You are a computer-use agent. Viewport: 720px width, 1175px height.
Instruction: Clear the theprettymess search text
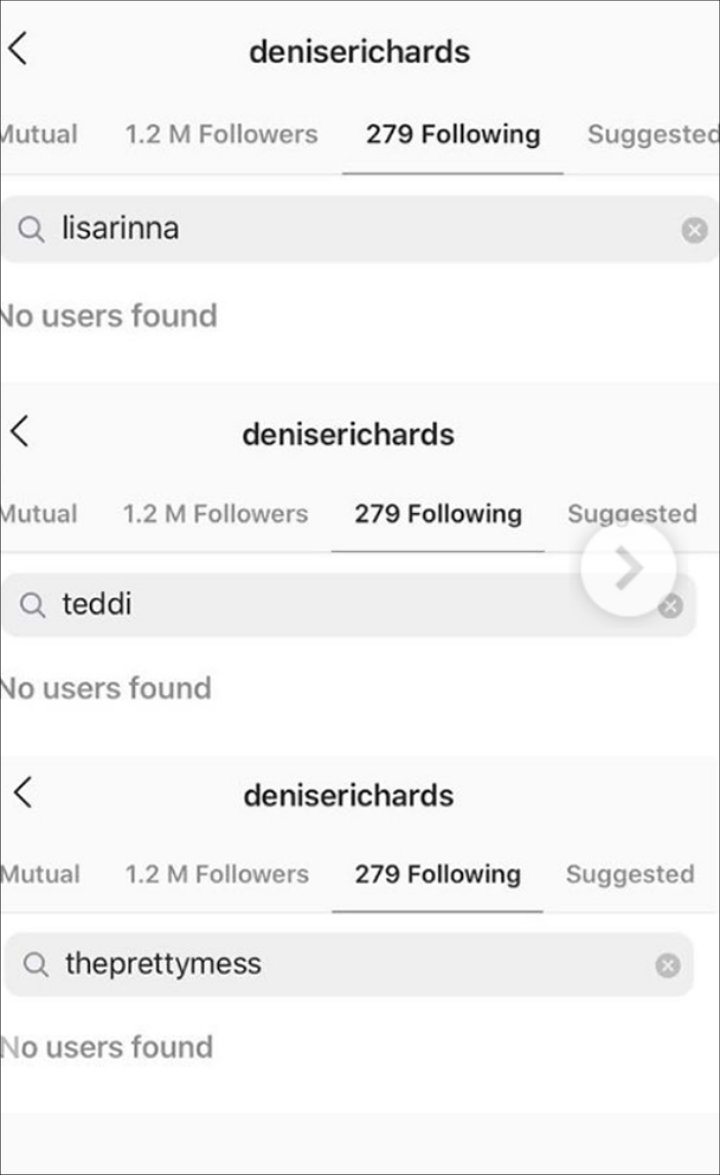(x=668, y=965)
